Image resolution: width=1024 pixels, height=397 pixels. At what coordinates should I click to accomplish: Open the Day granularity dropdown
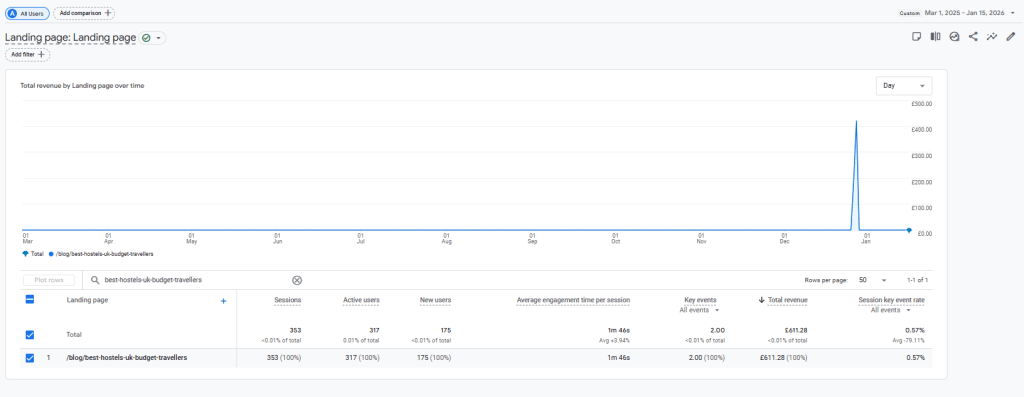(x=904, y=86)
